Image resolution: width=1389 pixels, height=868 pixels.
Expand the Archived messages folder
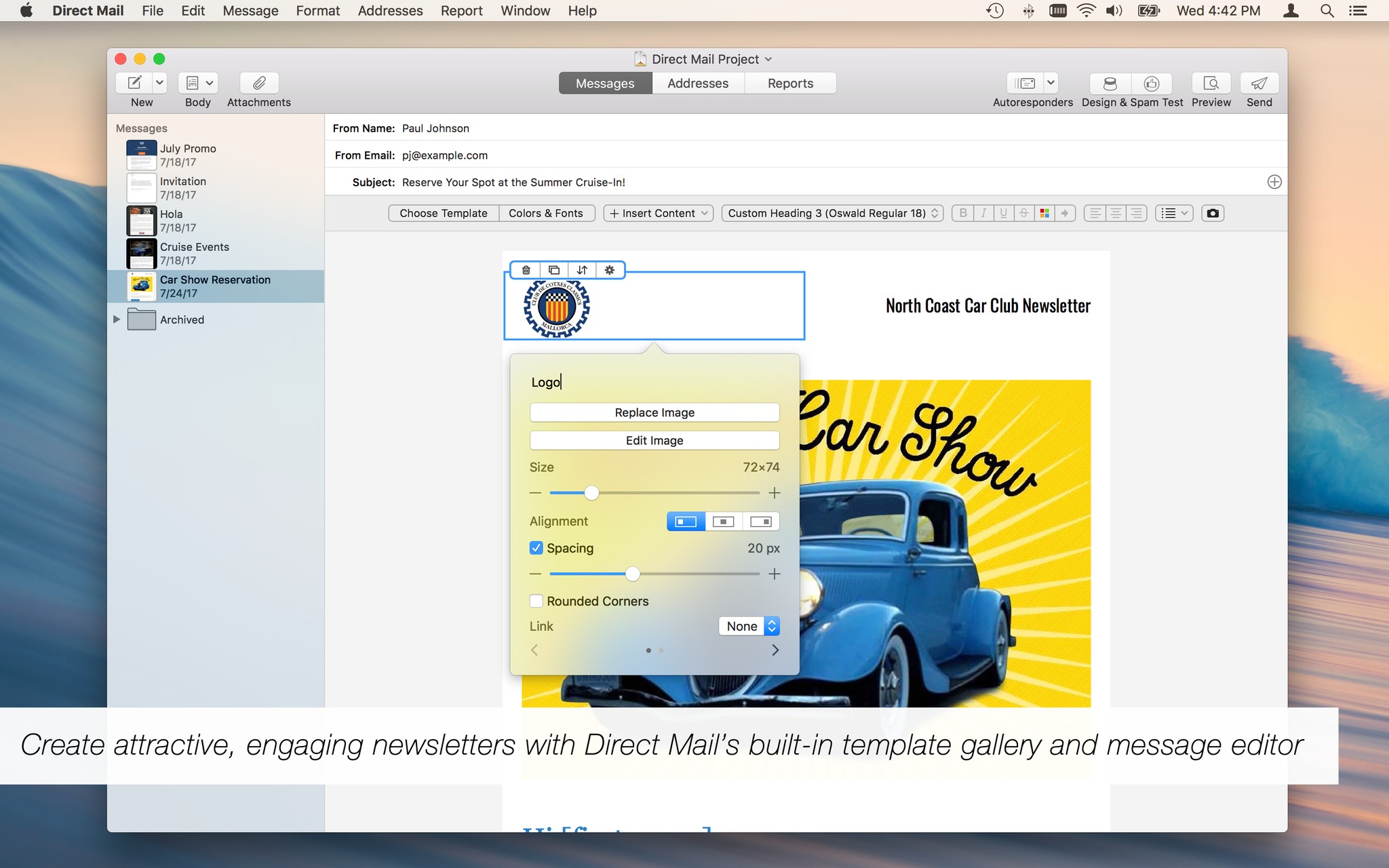116,319
